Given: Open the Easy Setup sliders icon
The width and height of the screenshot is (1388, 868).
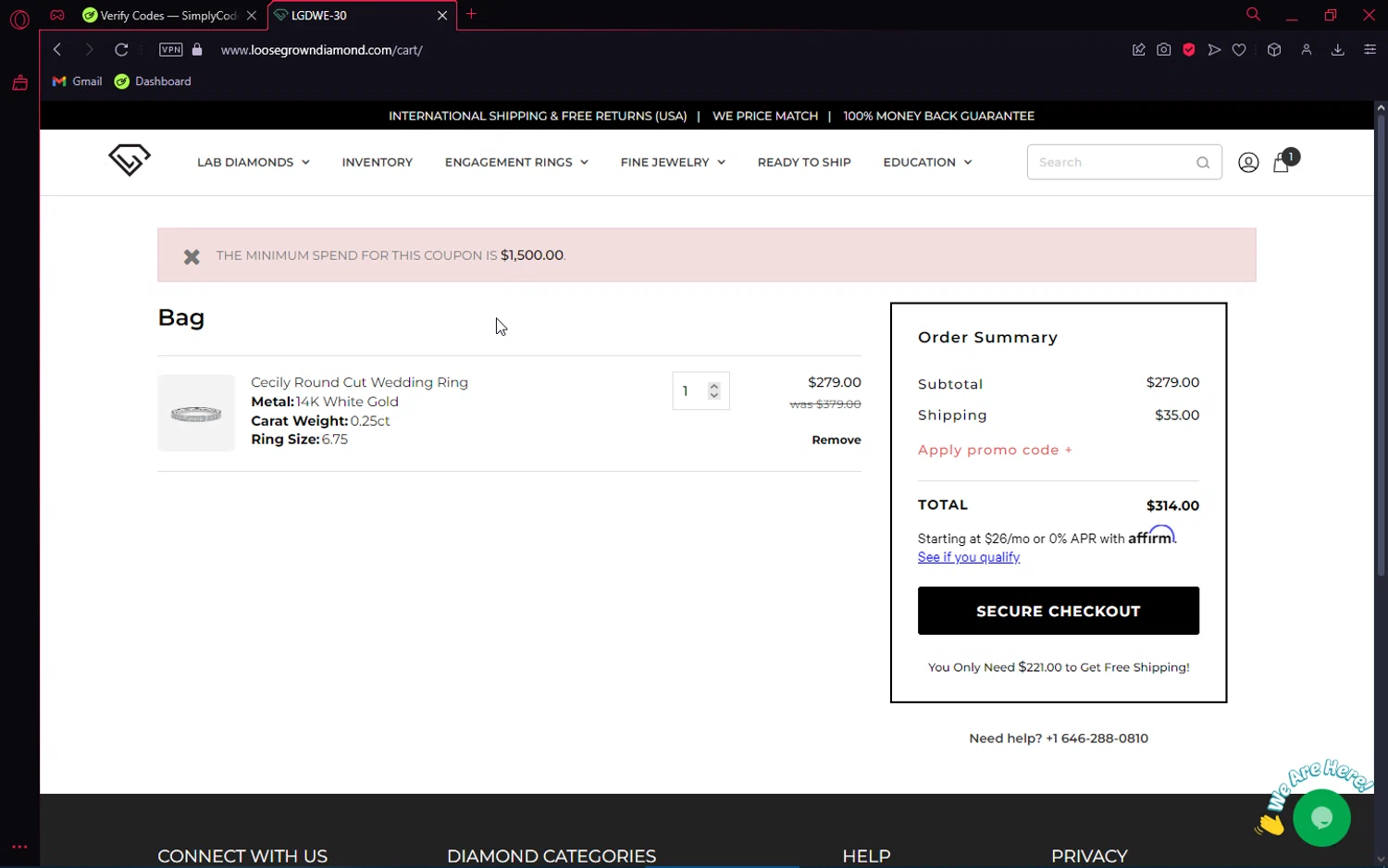Looking at the screenshot, I should point(1369,50).
